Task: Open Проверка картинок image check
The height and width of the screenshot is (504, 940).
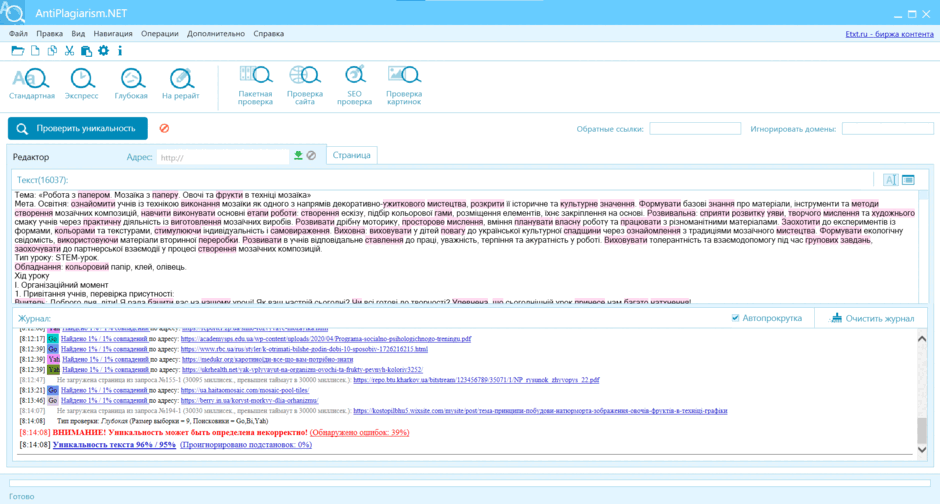Action: coord(404,85)
